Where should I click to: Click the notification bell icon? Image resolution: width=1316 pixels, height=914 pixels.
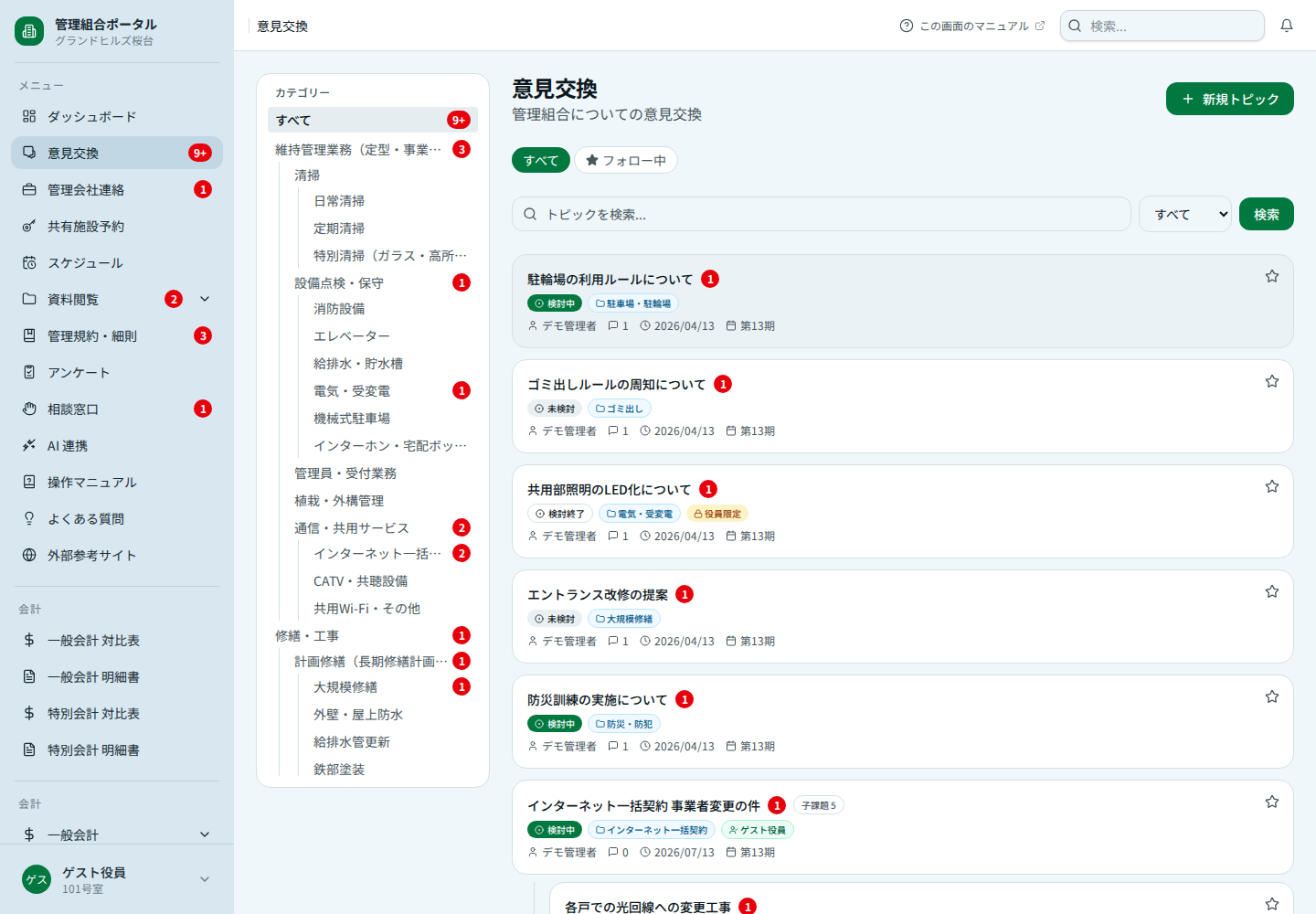point(1287,26)
